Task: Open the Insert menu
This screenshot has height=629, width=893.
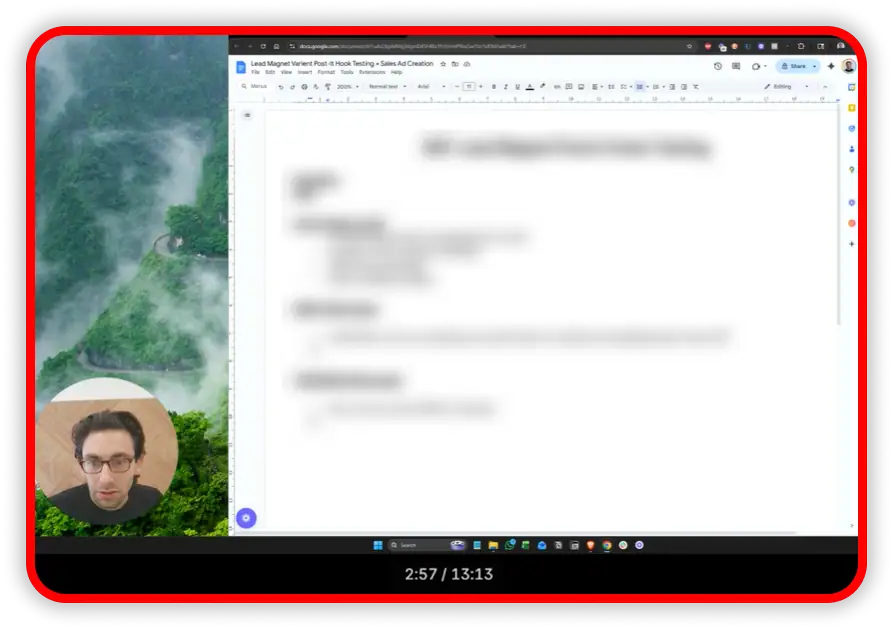Action: coord(304,73)
